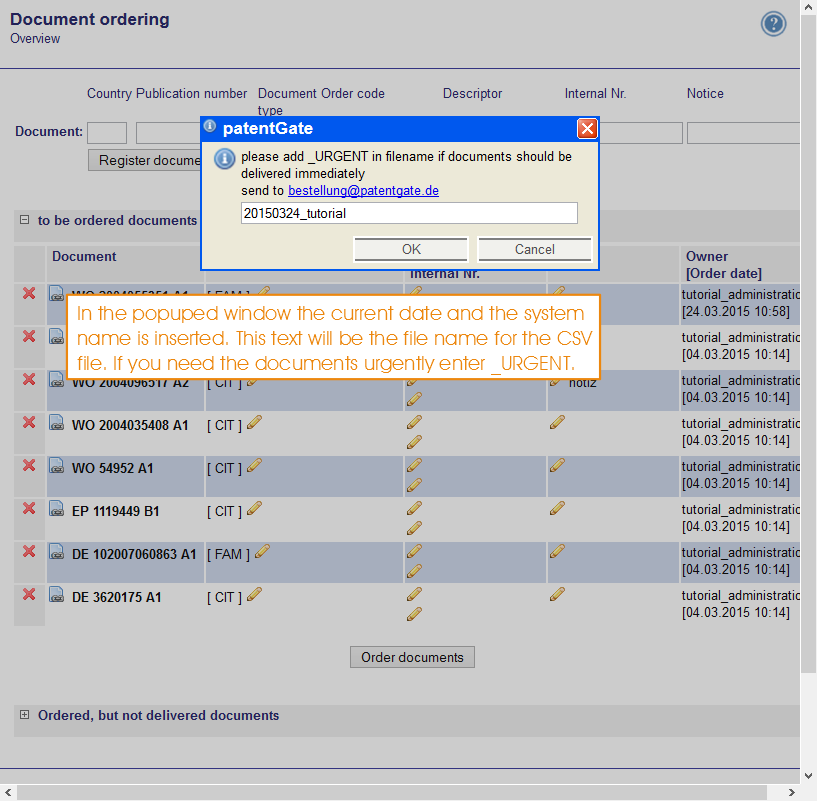Image resolution: width=817 pixels, height=801 pixels.
Task: Delete document WO 2004096517 A2
Action: point(29,379)
